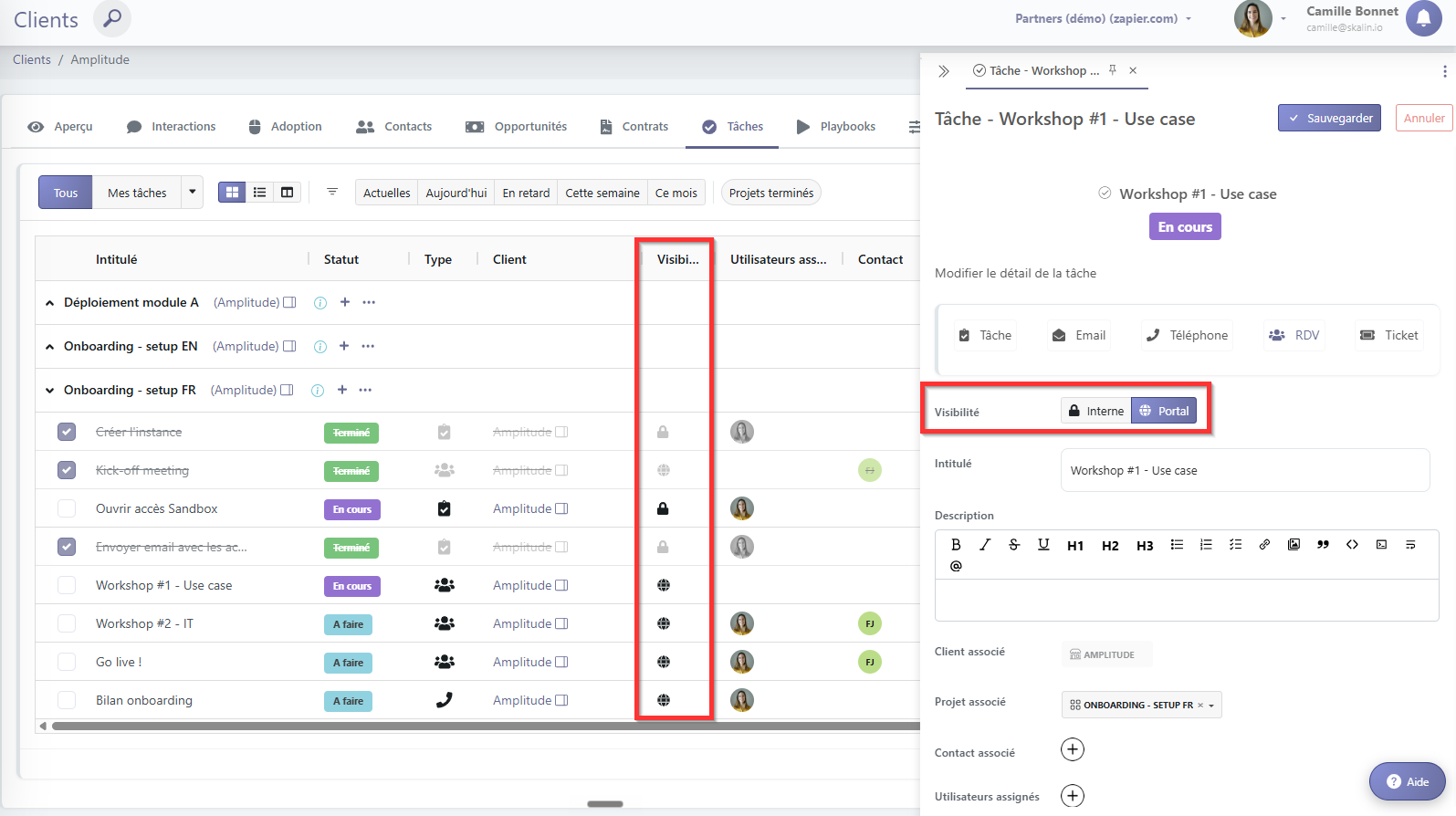This screenshot has height=816, width=1456.
Task: Insert link in description editor
Action: point(1264,545)
